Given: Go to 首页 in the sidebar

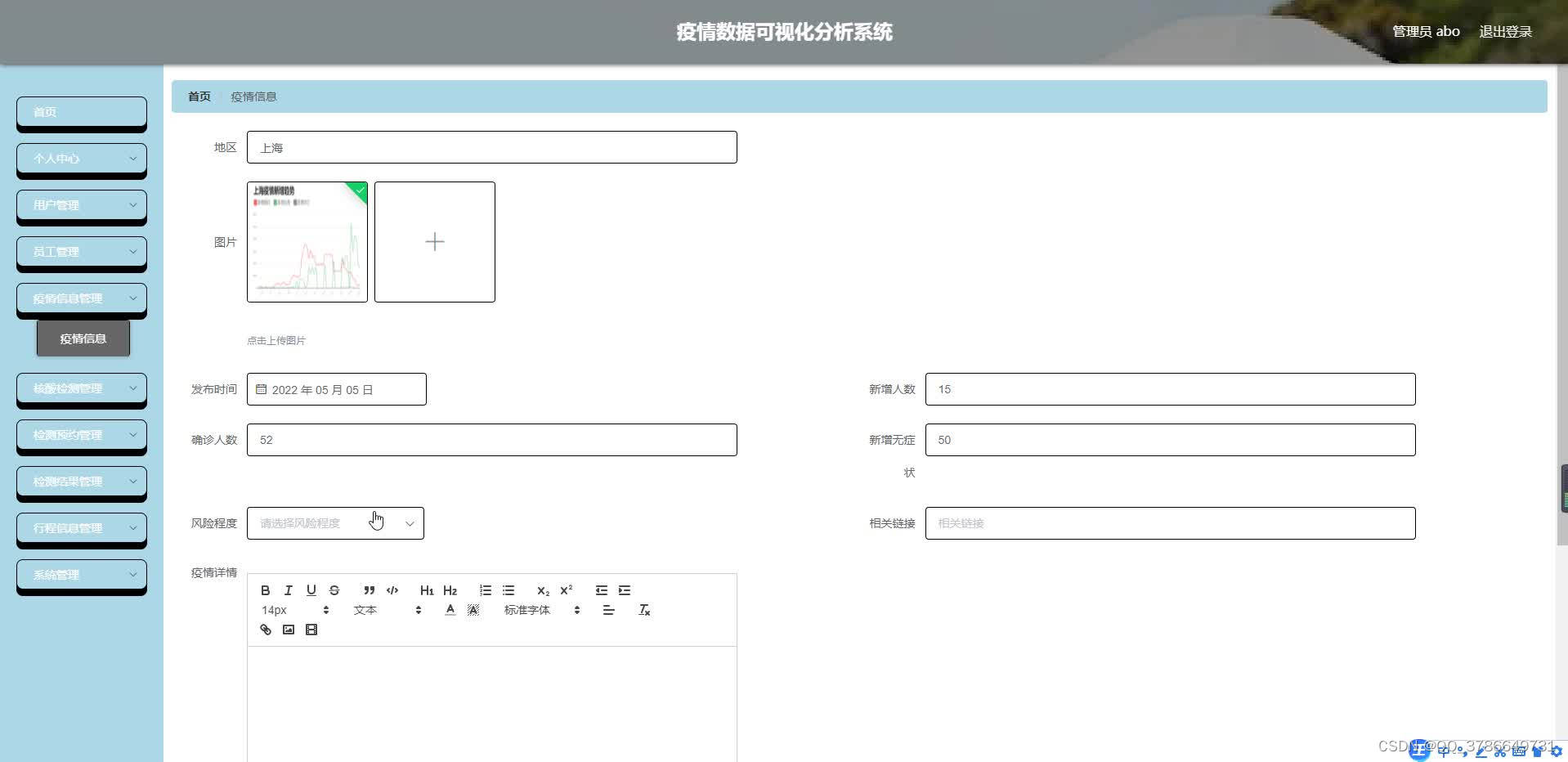Looking at the screenshot, I should click(x=82, y=112).
